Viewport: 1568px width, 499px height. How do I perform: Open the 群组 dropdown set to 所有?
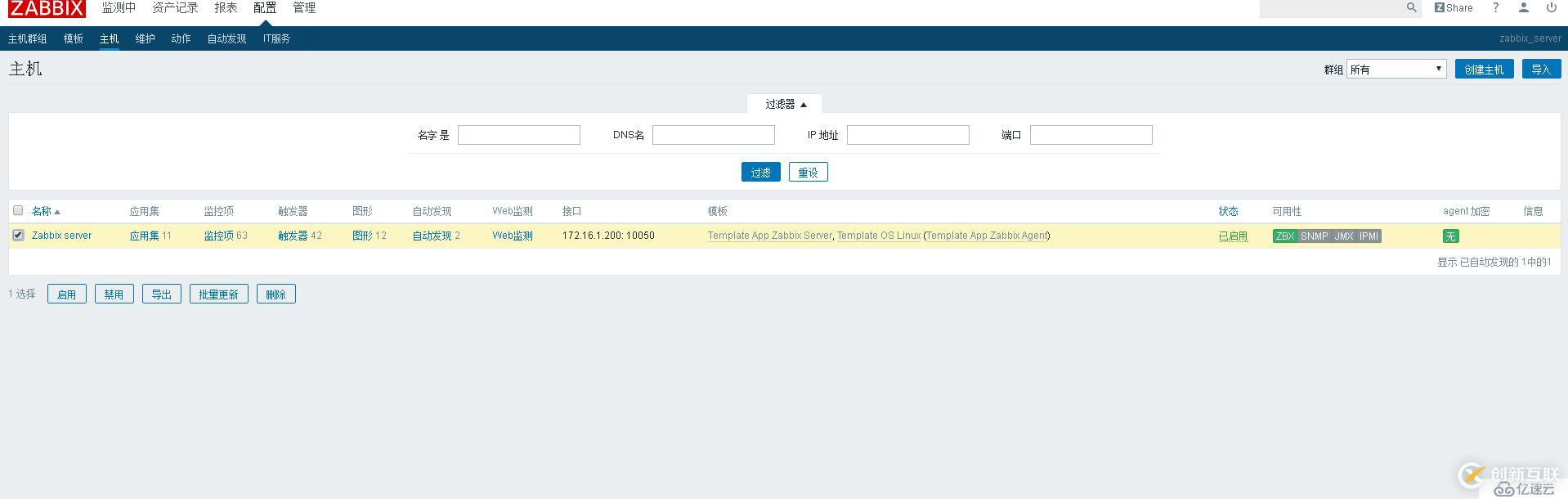point(1396,70)
